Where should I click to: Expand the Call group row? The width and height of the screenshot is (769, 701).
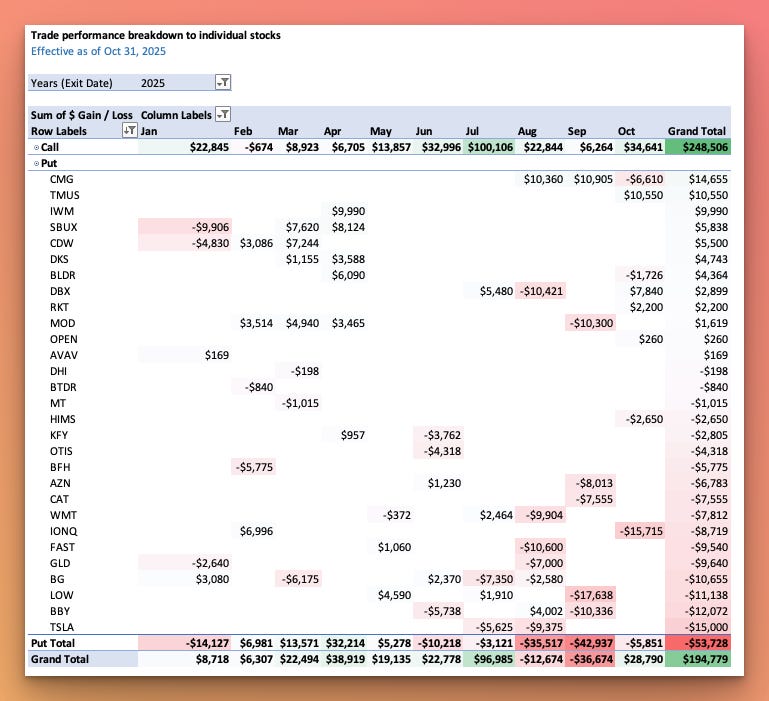pyautogui.click(x=36, y=147)
